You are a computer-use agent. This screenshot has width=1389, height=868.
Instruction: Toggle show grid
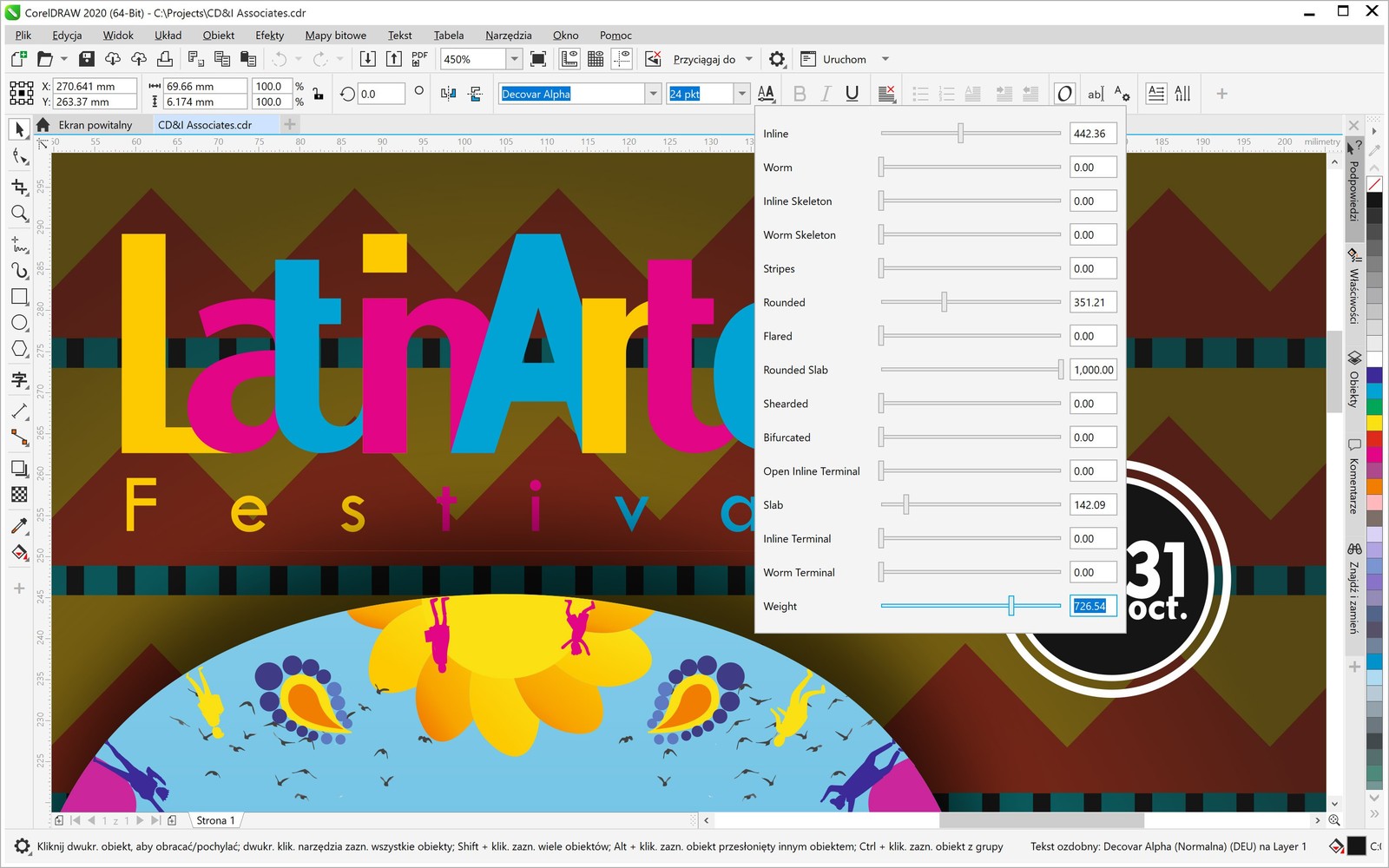tap(596, 59)
